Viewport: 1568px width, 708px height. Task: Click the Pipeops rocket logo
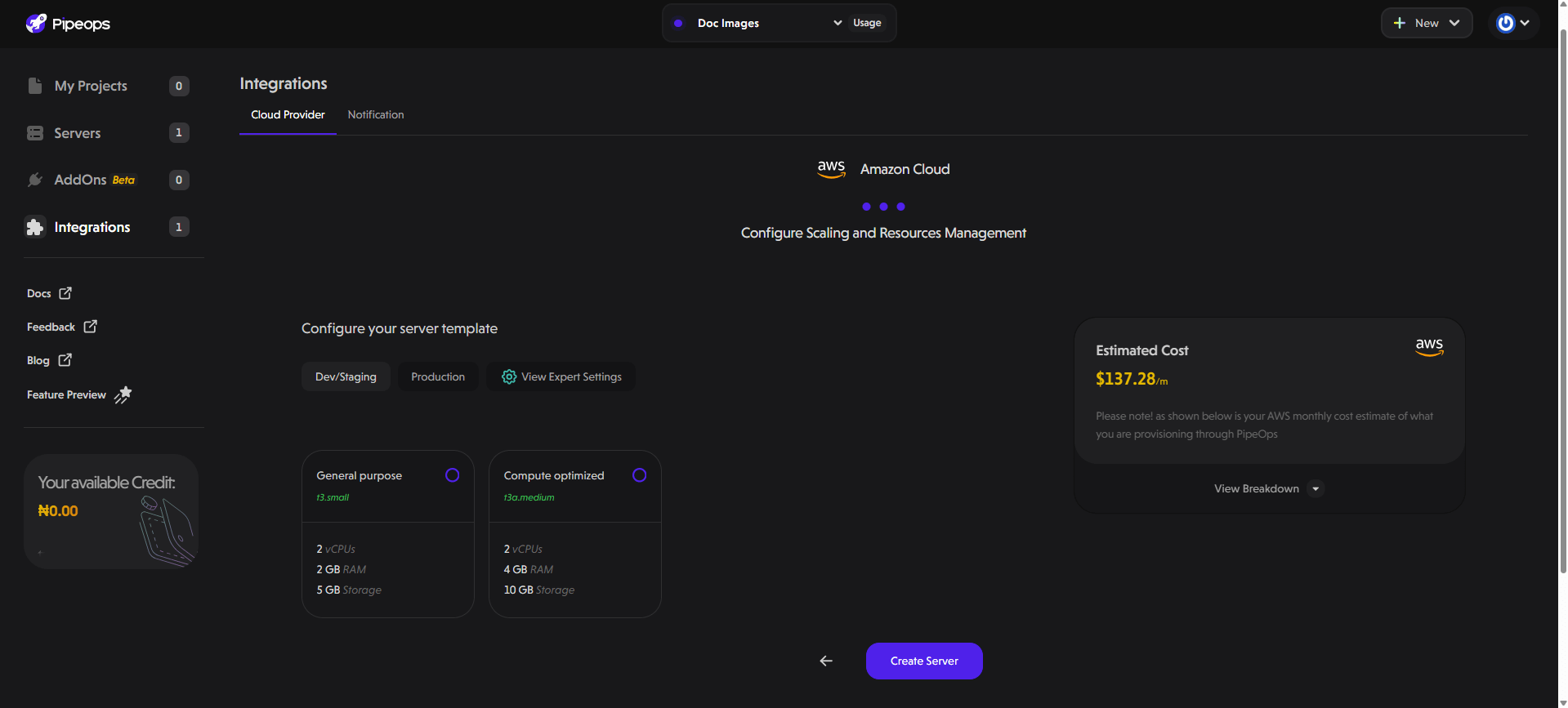36,23
